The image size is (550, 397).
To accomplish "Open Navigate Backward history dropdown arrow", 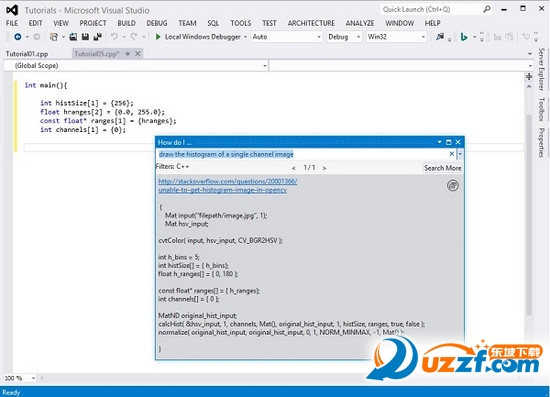I will [27, 37].
